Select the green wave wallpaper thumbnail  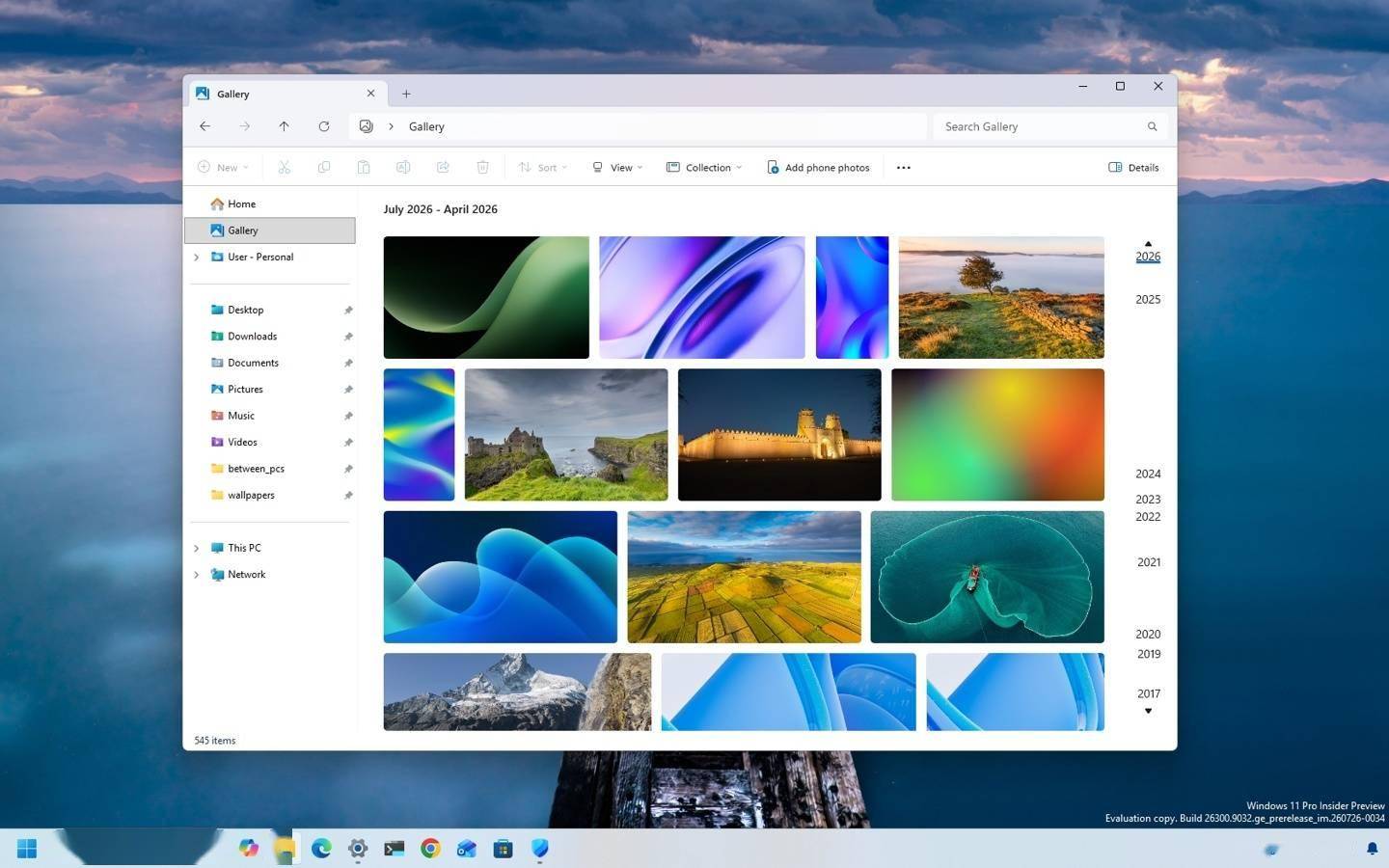tap(486, 297)
